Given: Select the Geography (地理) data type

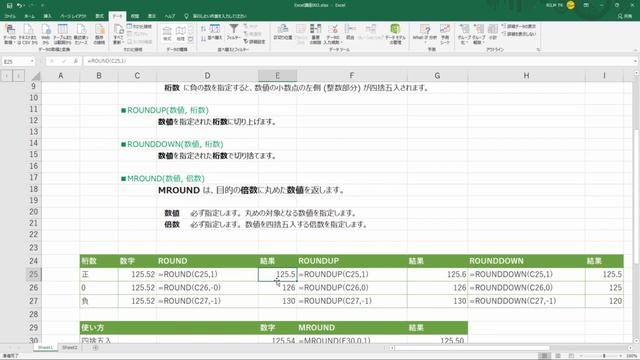Looking at the screenshot, I should coord(180,33).
